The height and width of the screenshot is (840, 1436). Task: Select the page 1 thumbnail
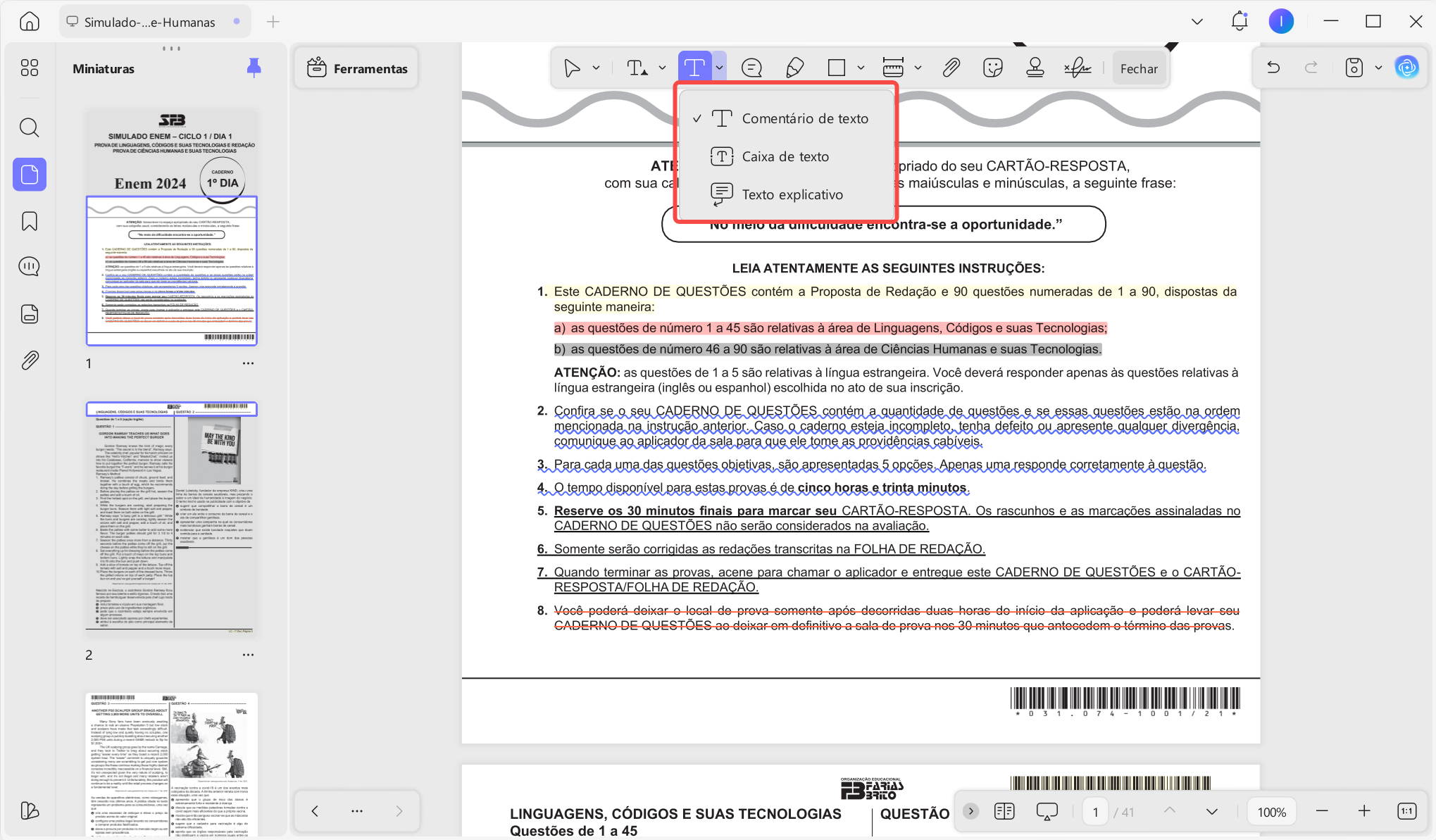pyautogui.click(x=172, y=227)
